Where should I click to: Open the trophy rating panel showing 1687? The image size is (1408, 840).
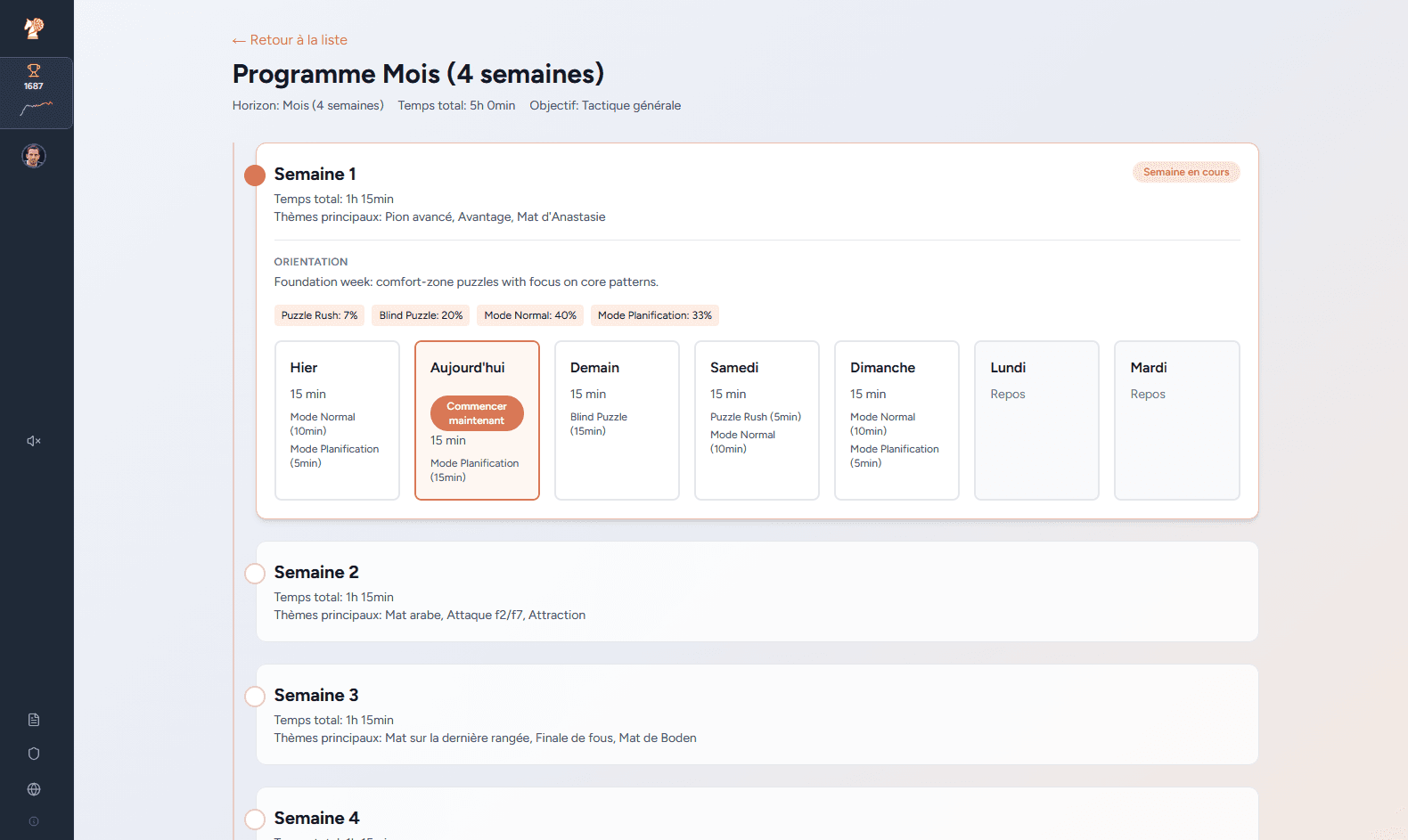35,93
